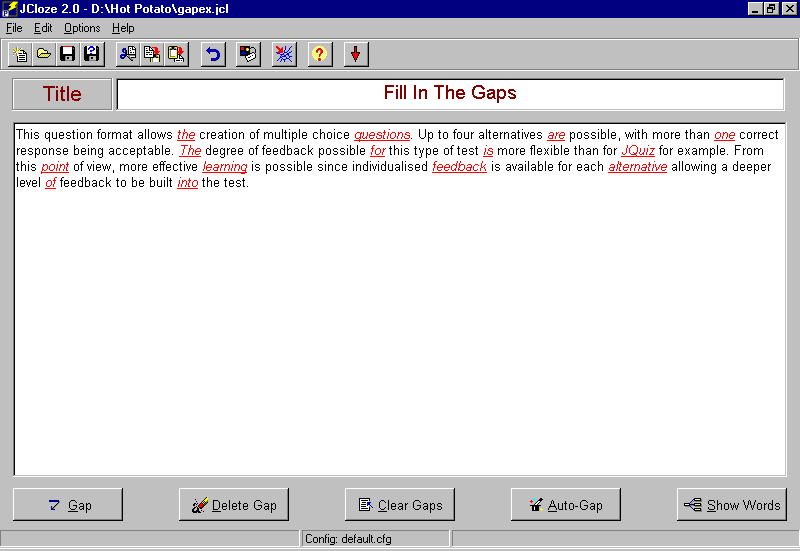The height and width of the screenshot is (551, 800).
Task: Click the Copy toolbar icon
Action: tap(152, 54)
